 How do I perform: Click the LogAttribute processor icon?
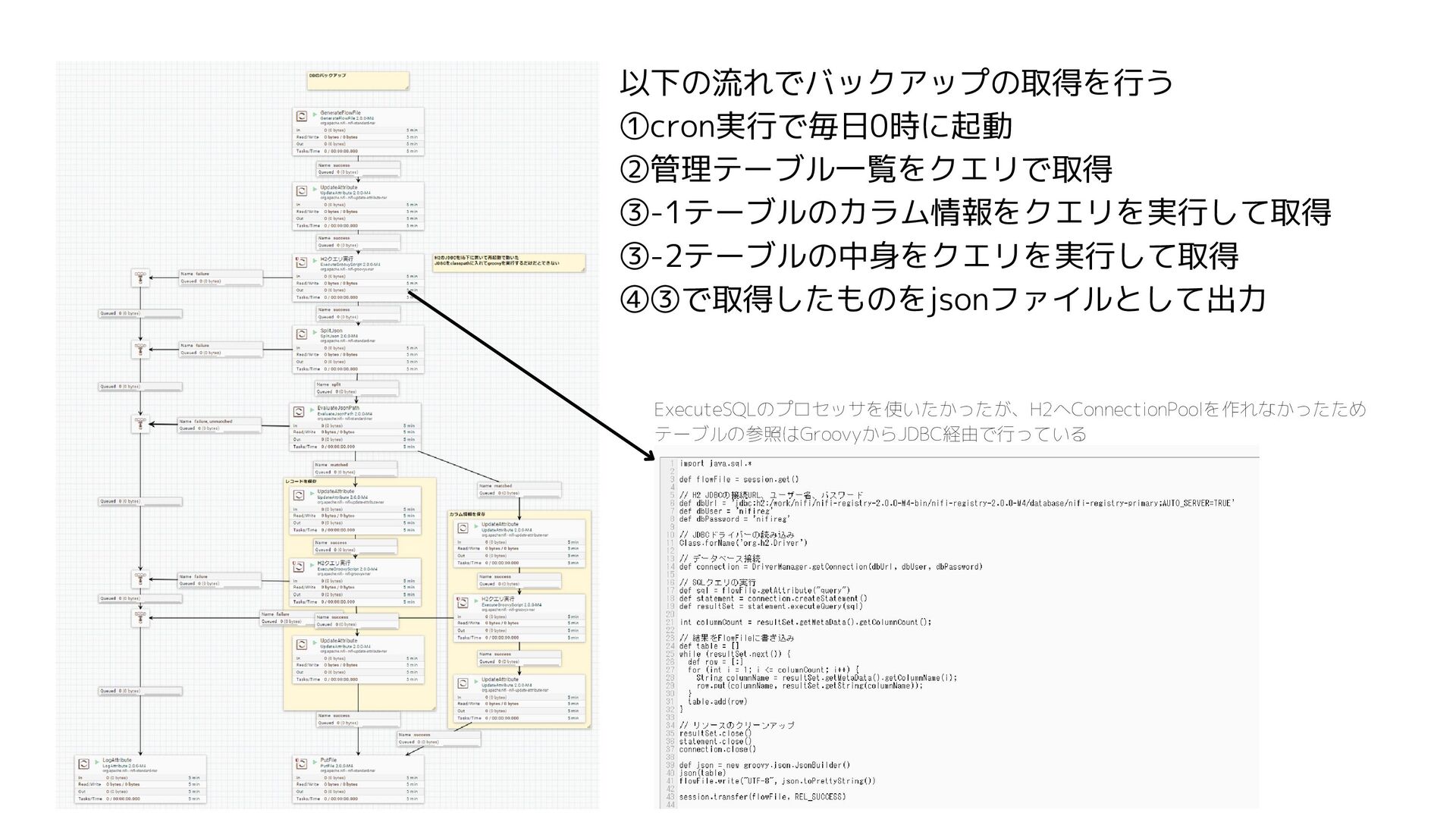tap(86, 763)
